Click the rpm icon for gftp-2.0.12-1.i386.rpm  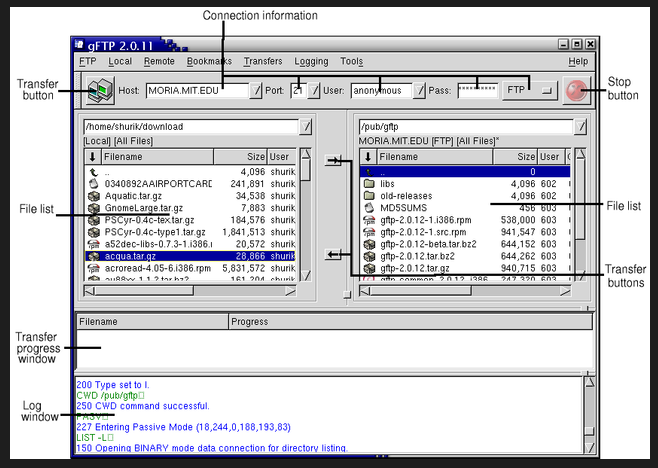click(369, 220)
